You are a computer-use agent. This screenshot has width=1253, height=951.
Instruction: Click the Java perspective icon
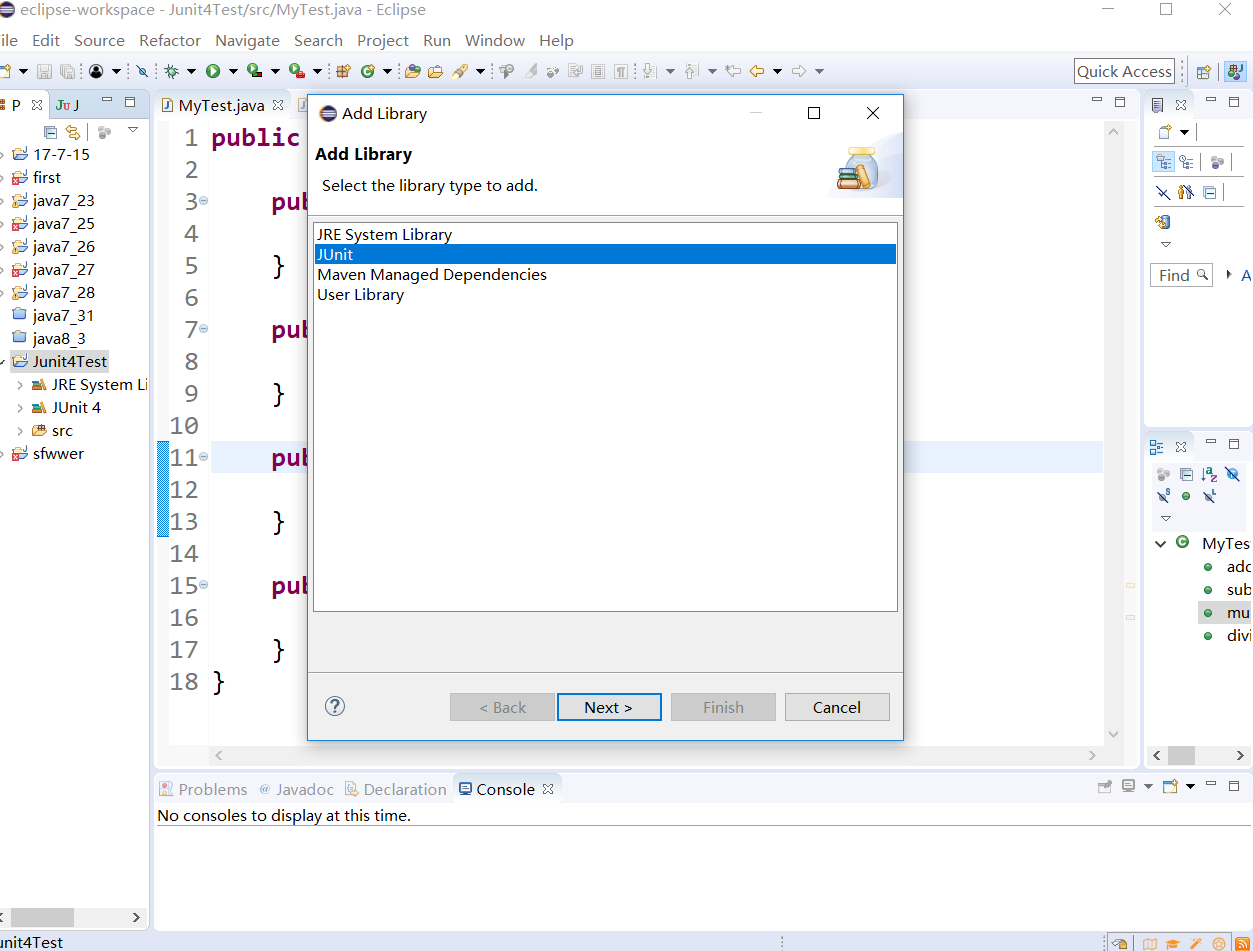pos(1234,71)
